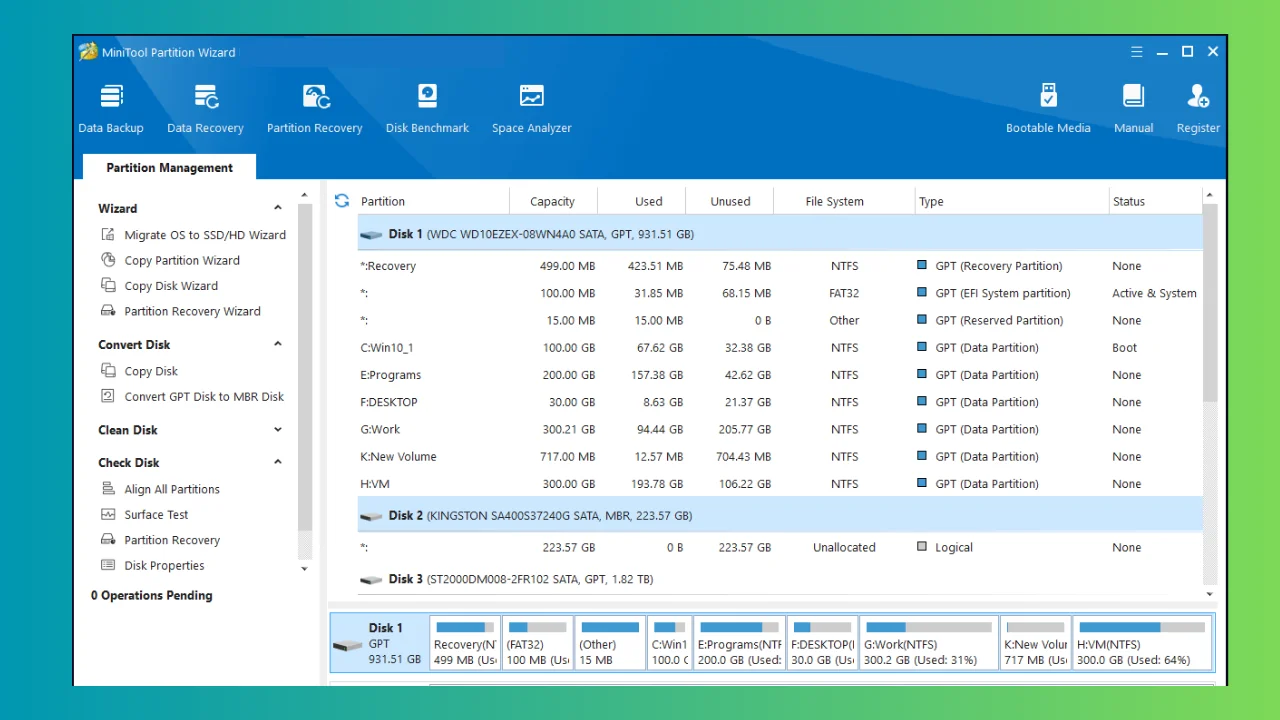
Task: Click Align All Partitions icon
Action: [x=109, y=489]
